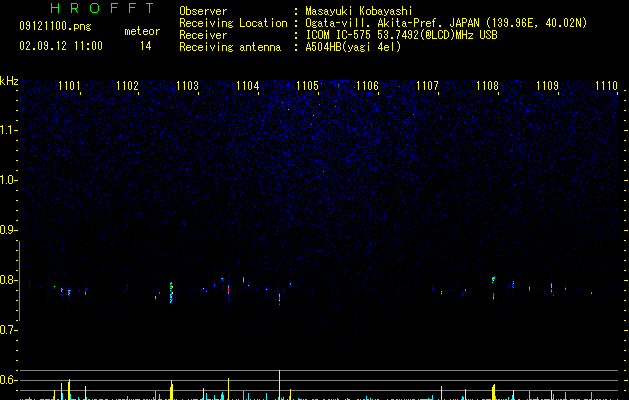Click time marker 1102
The image size is (629, 400).
(x=128, y=85)
